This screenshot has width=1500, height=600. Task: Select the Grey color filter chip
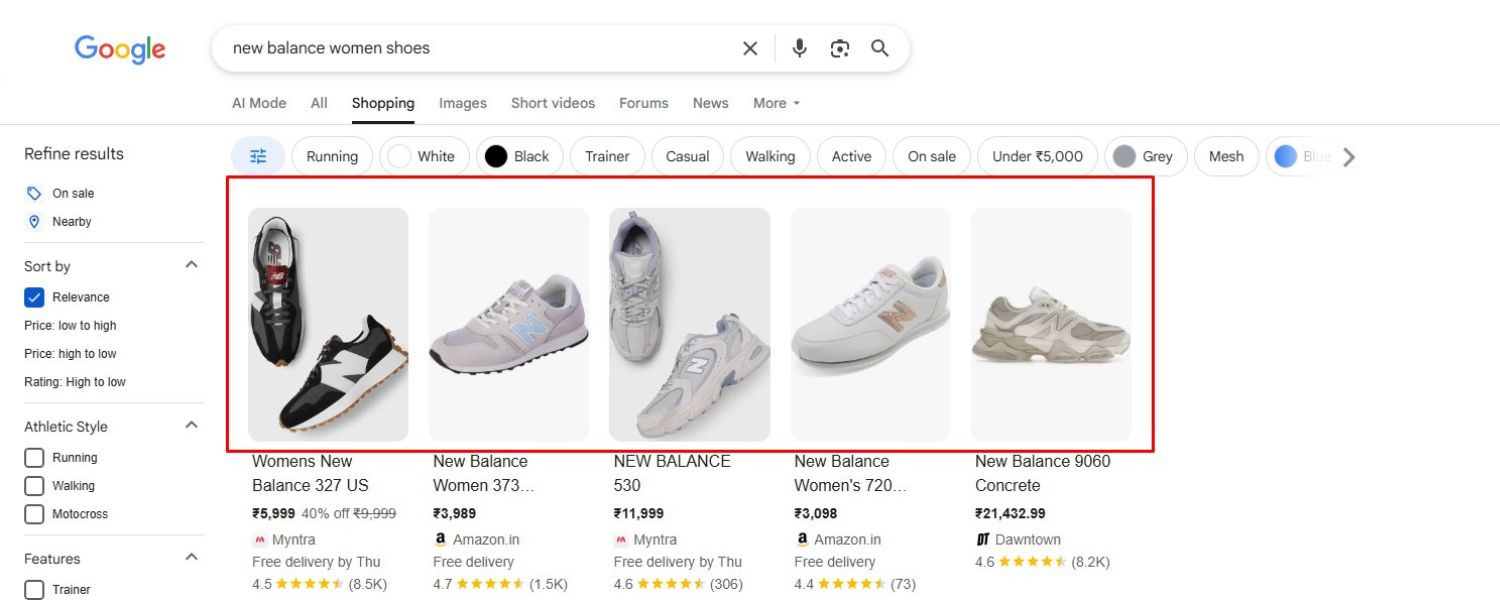click(1146, 156)
